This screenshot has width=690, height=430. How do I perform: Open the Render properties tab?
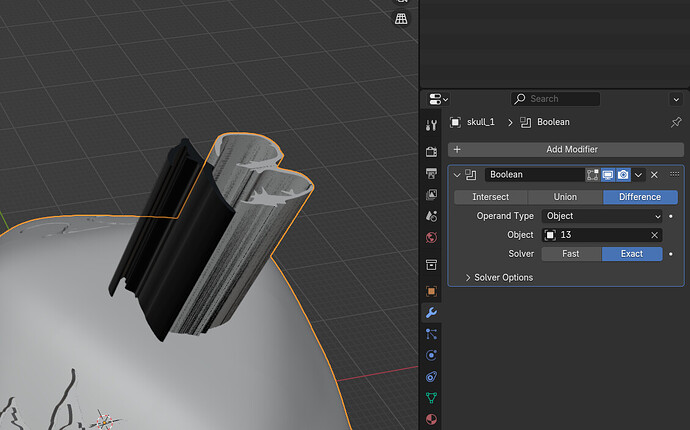431,152
